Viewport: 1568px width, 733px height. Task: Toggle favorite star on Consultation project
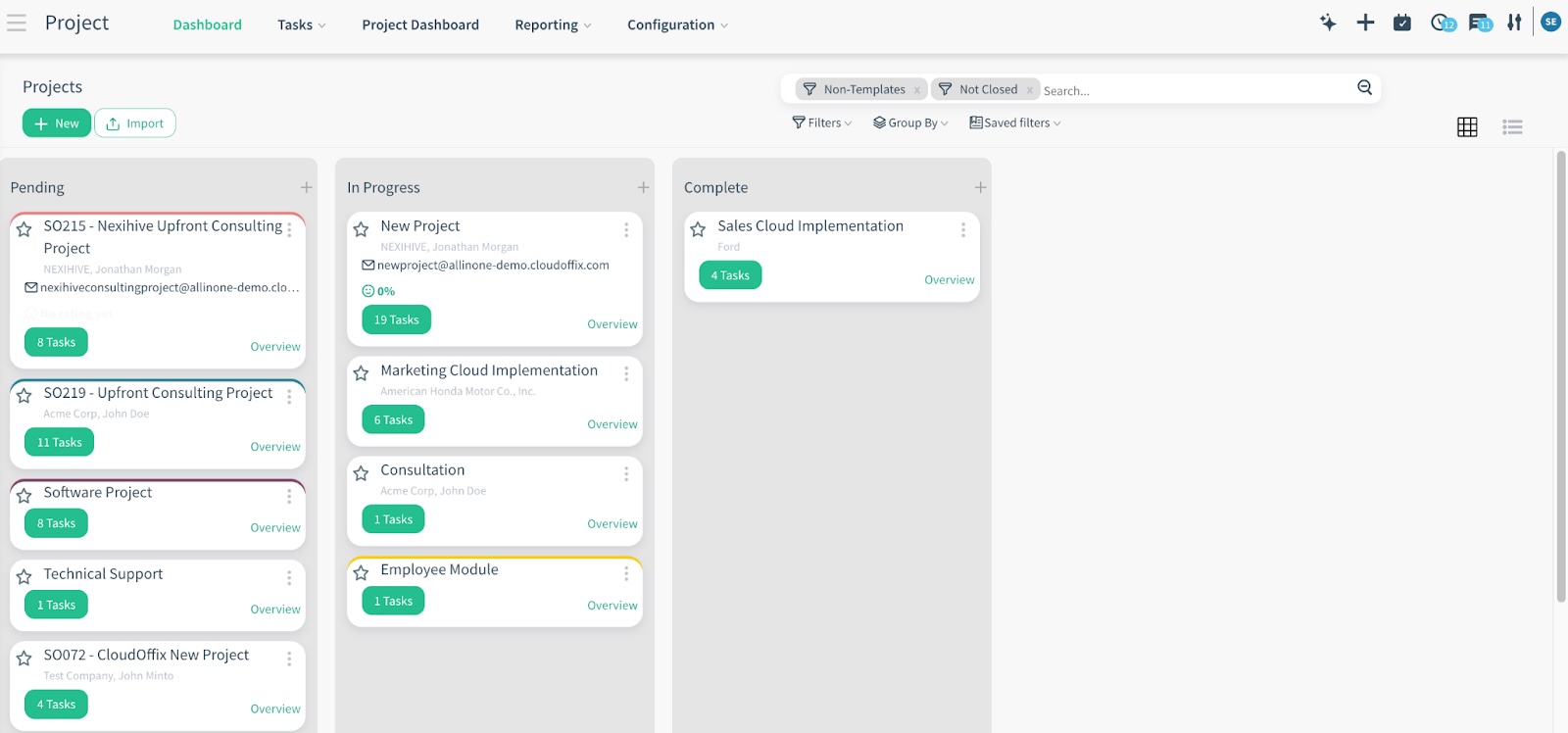(x=361, y=473)
